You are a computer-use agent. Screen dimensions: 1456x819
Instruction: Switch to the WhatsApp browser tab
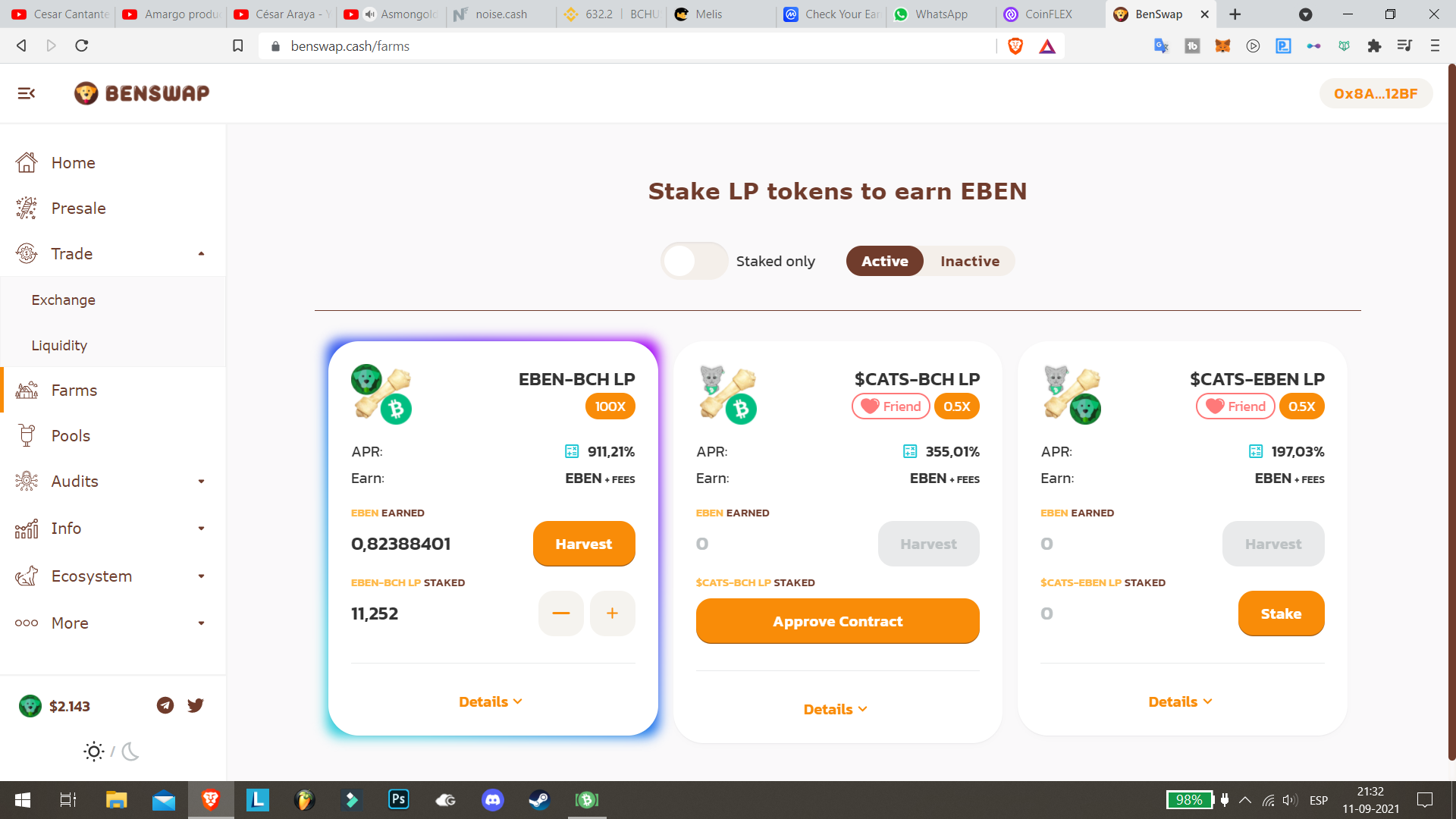[940, 14]
